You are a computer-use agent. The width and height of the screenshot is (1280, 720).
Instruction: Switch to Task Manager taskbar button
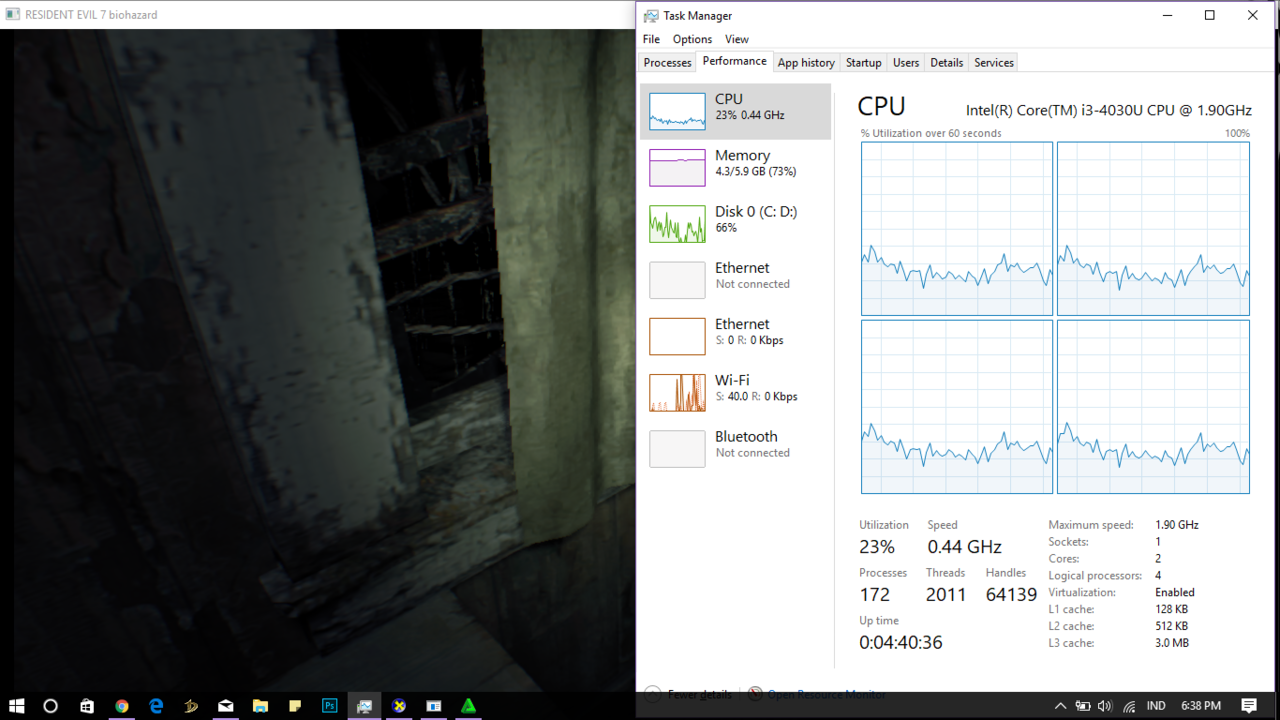tap(364, 706)
